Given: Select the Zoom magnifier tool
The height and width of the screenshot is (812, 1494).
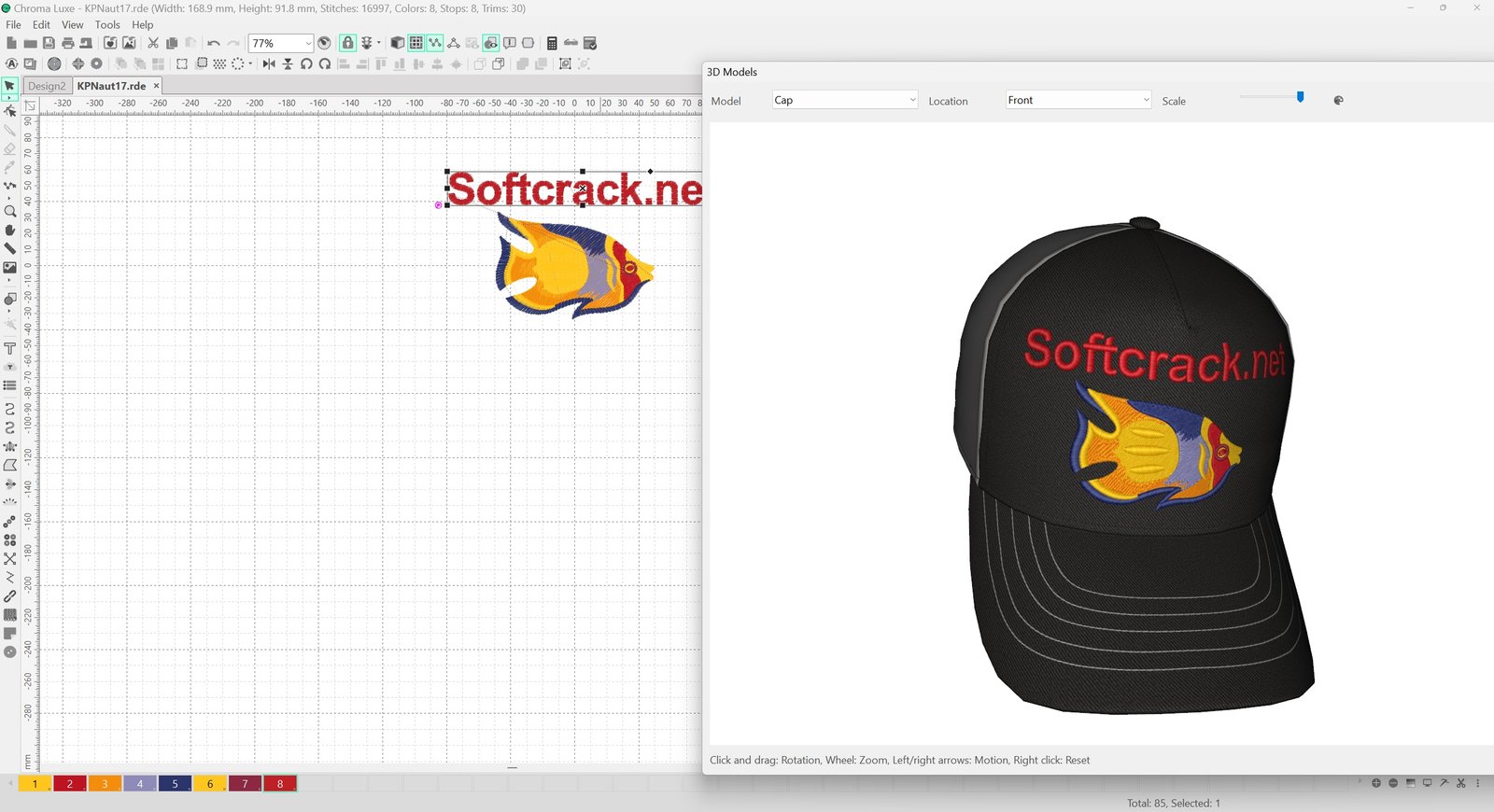Looking at the screenshot, I should pos(10,211).
